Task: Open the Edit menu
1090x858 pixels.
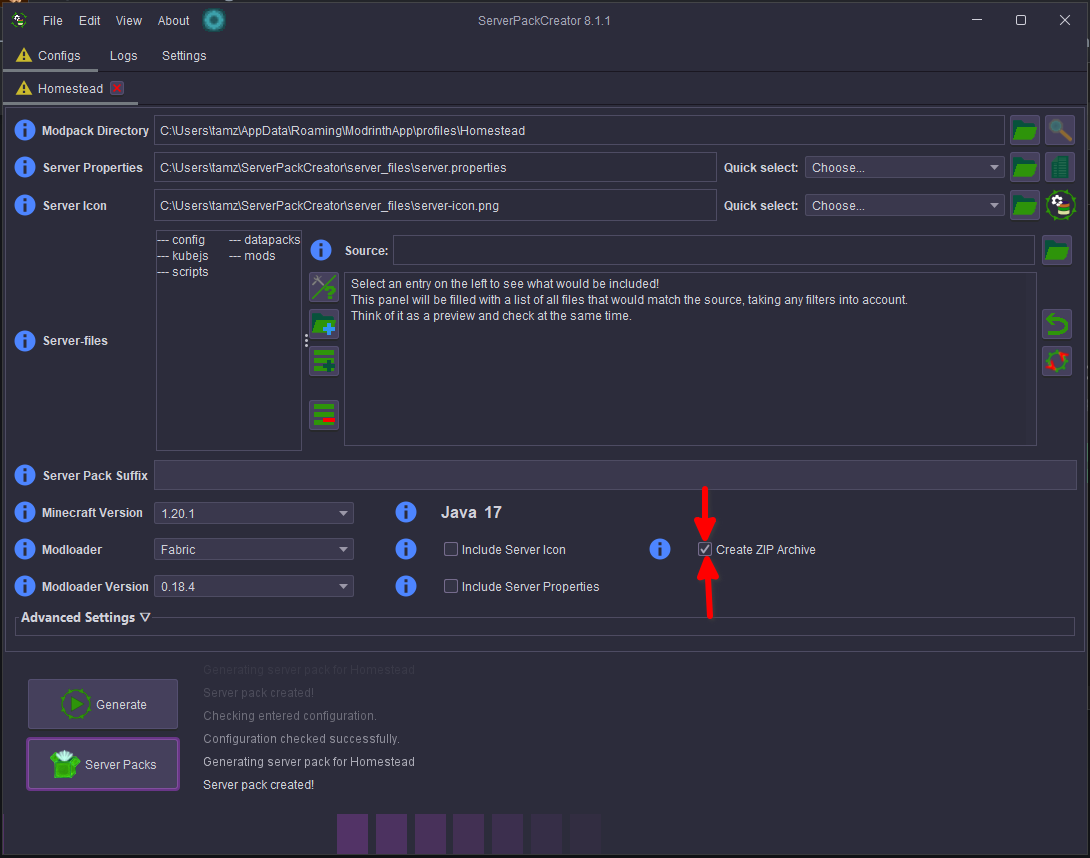Action: click(x=90, y=21)
